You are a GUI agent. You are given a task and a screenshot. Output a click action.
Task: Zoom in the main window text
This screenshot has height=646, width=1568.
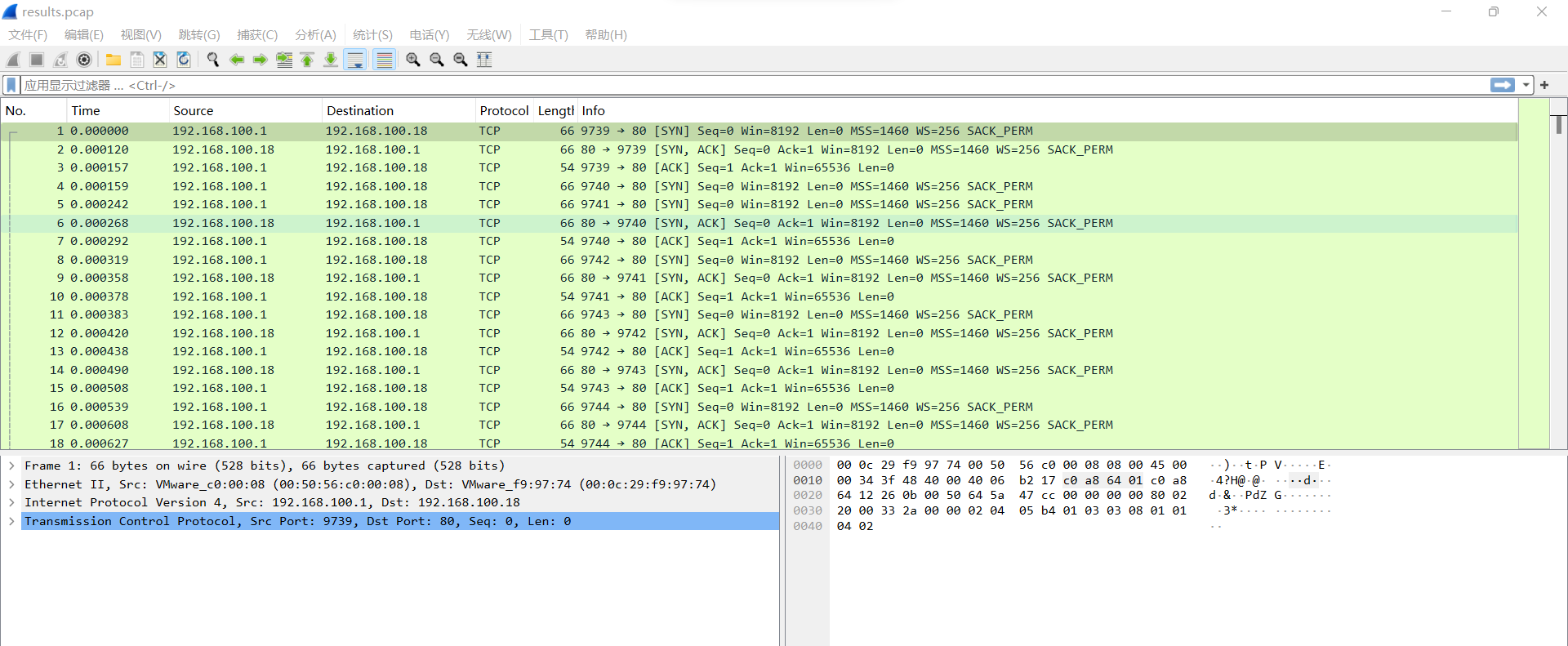(x=413, y=60)
